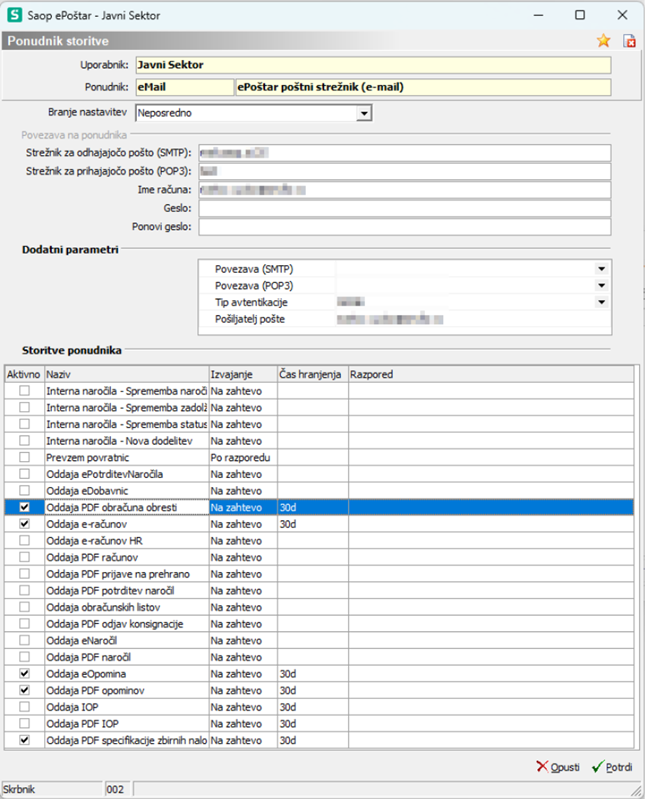Uncheck Oddaja PDF specifikacije zbirnih nalogov checkbox
Image resolution: width=645 pixels, height=799 pixels.
[x=24, y=740]
